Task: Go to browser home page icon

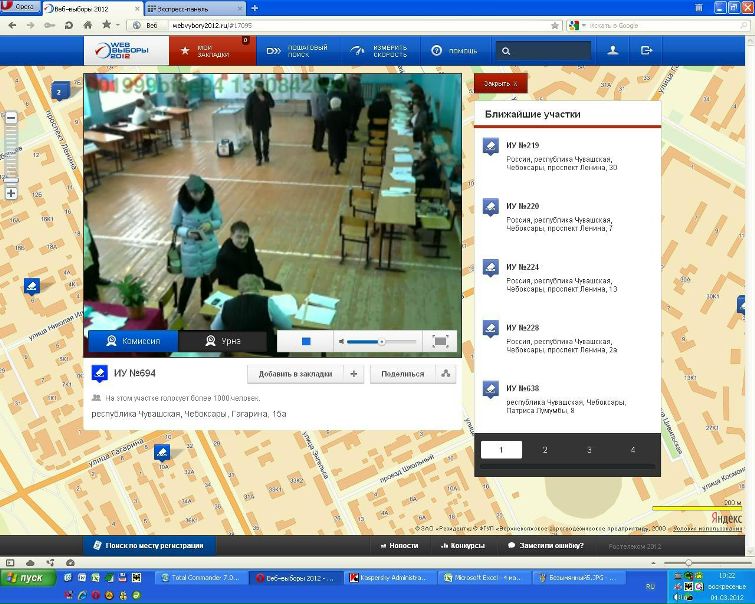Action: click(88, 25)
